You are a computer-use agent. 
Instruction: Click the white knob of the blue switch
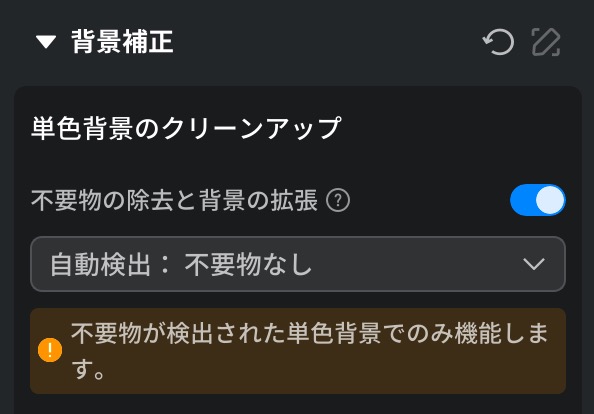pos(550,200)
